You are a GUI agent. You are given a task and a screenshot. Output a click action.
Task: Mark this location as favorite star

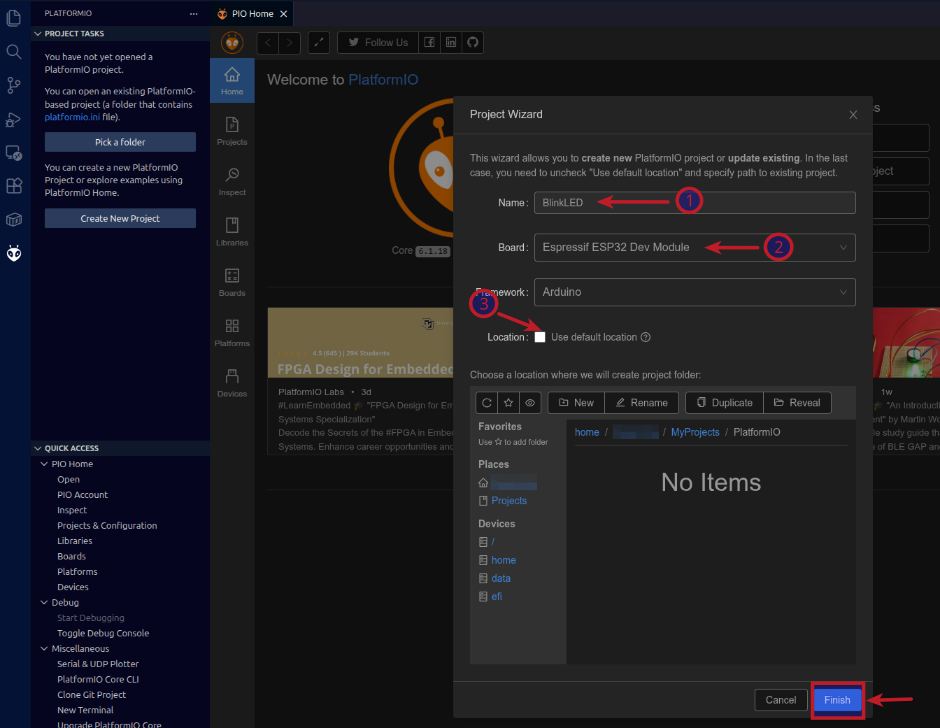pyautogui.click(x=508, y=402)
